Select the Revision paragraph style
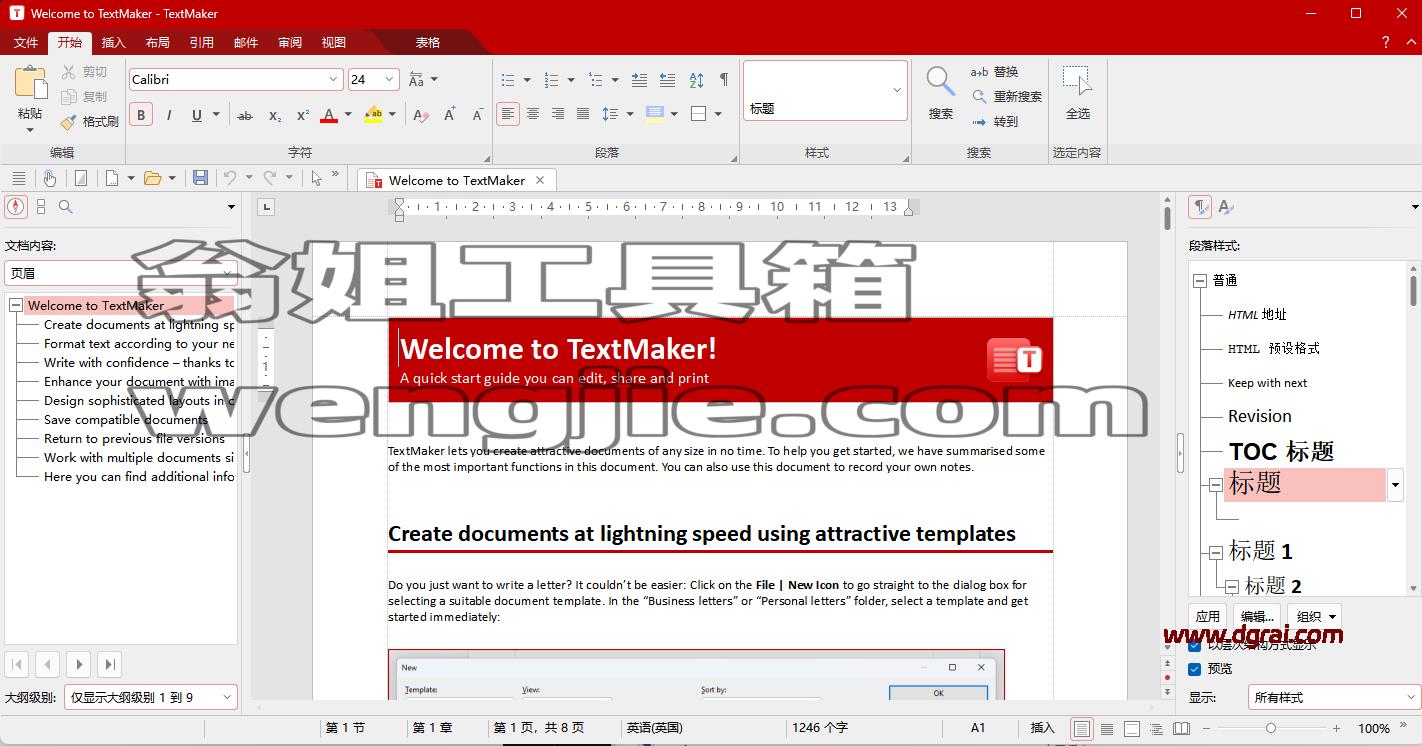 point(1259,416)
